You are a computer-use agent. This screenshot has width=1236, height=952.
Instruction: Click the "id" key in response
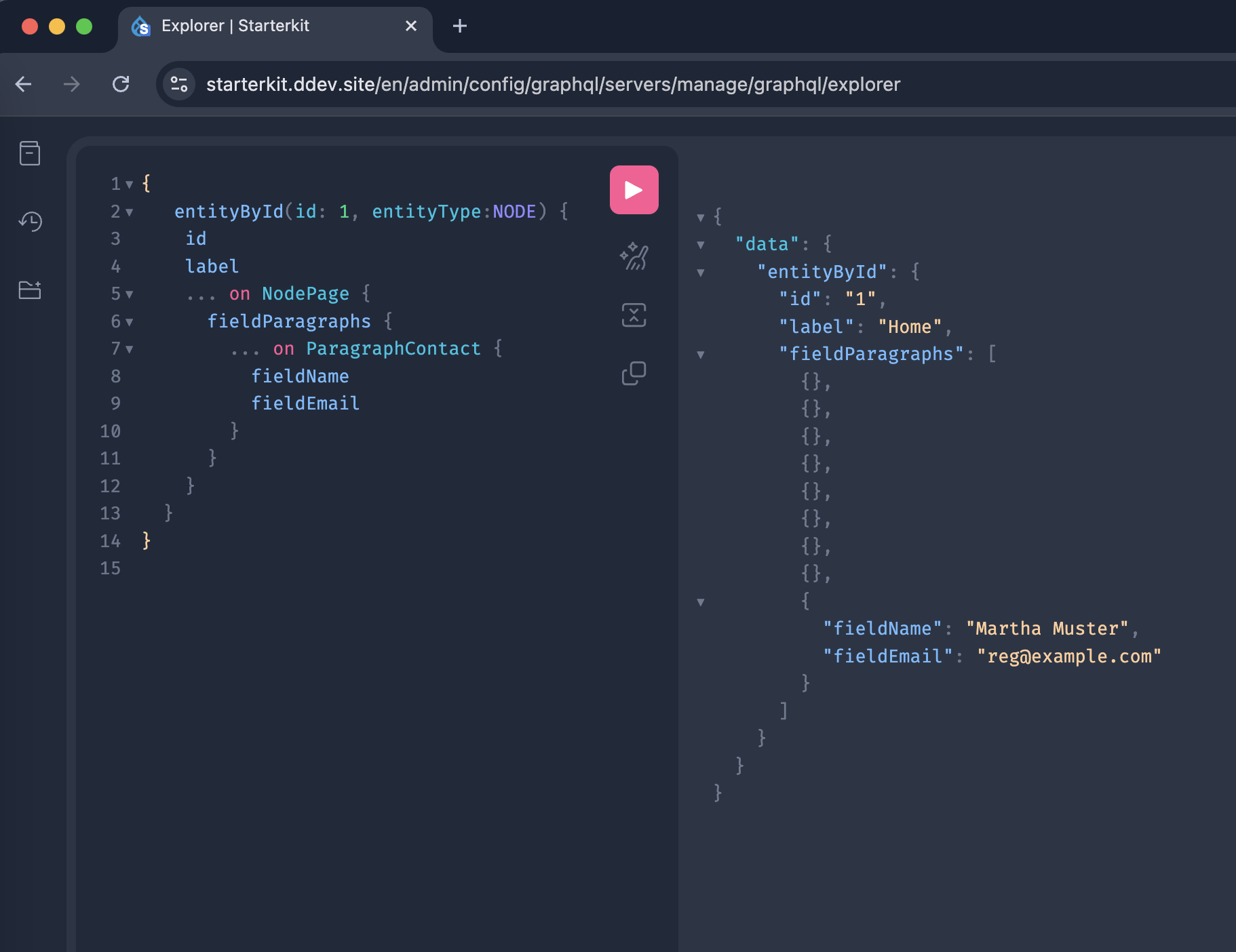(800, 299)
